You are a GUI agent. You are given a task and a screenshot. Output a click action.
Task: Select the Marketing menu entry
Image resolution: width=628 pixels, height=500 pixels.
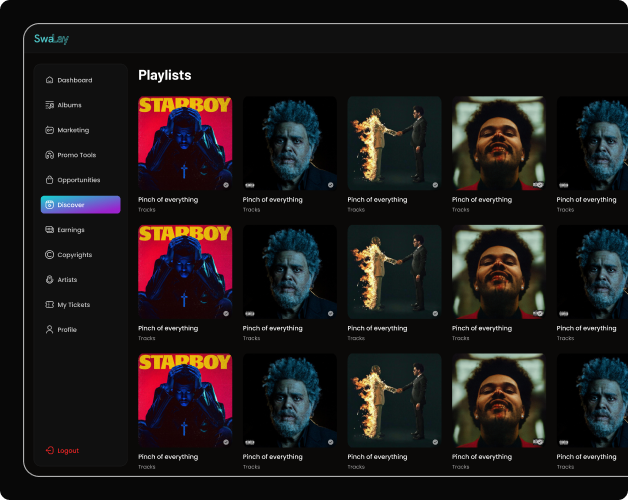click(73, 130)
